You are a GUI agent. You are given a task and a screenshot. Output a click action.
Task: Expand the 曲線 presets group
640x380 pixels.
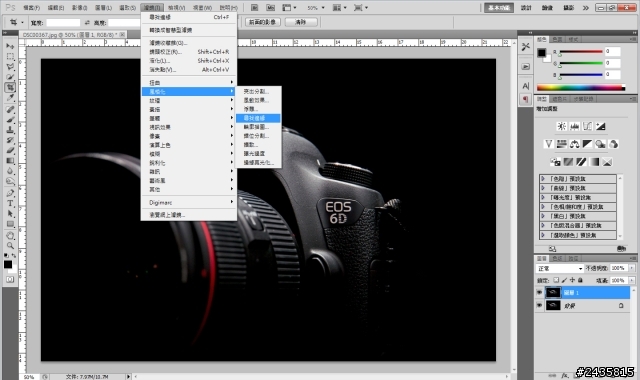pyautogui.click(x=543, y=188)
